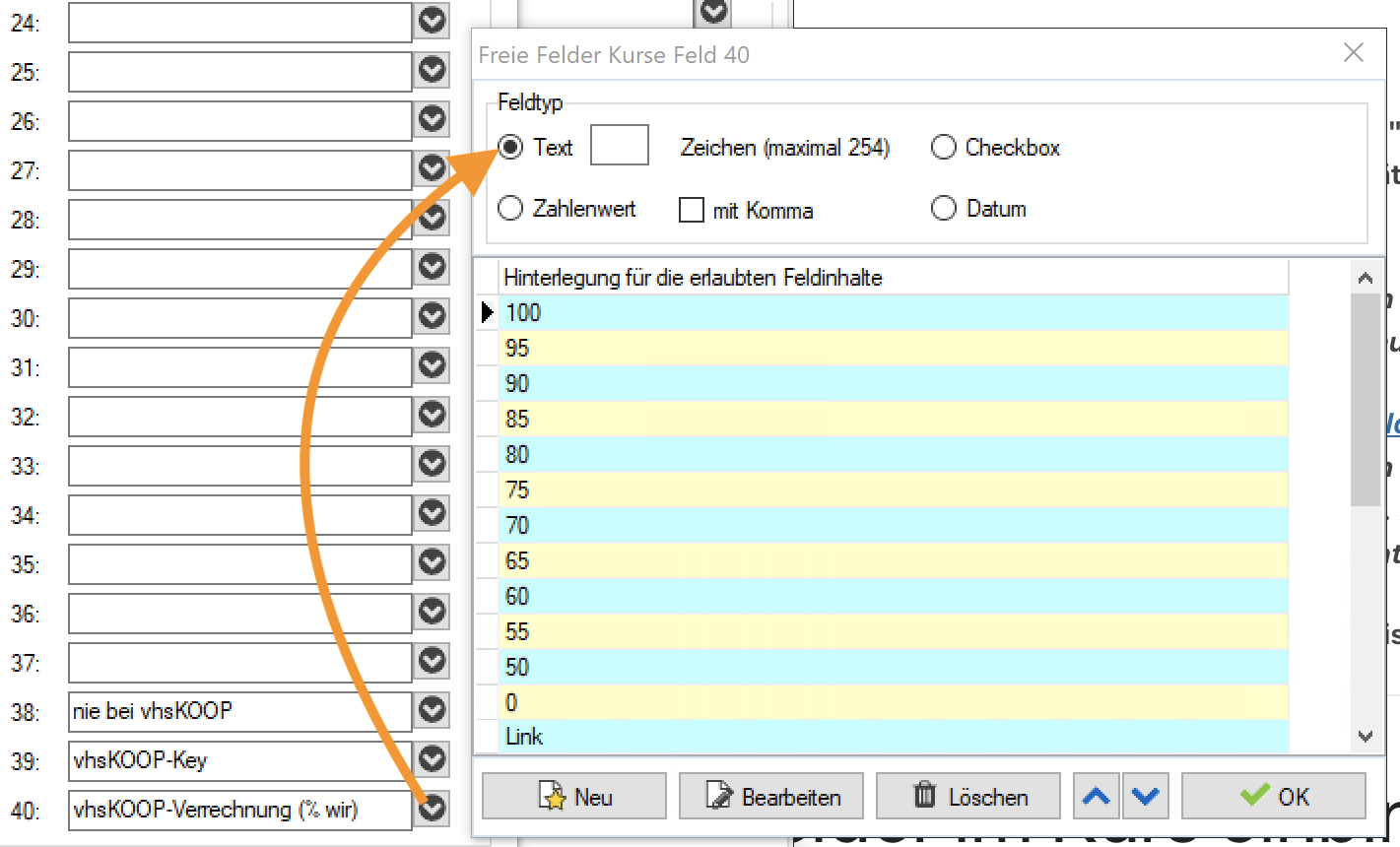Click the empty input for field 31

(239, 366)
